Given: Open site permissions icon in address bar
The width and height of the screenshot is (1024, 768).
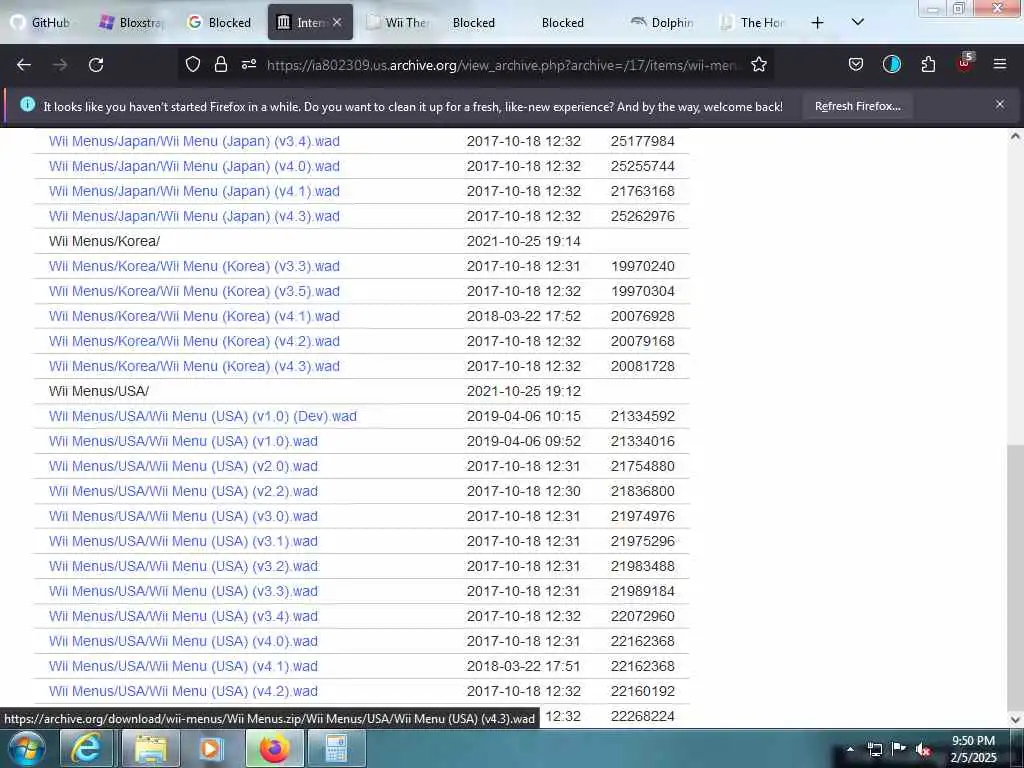Looking at the screenshot, I should click(x=249, y=64).
